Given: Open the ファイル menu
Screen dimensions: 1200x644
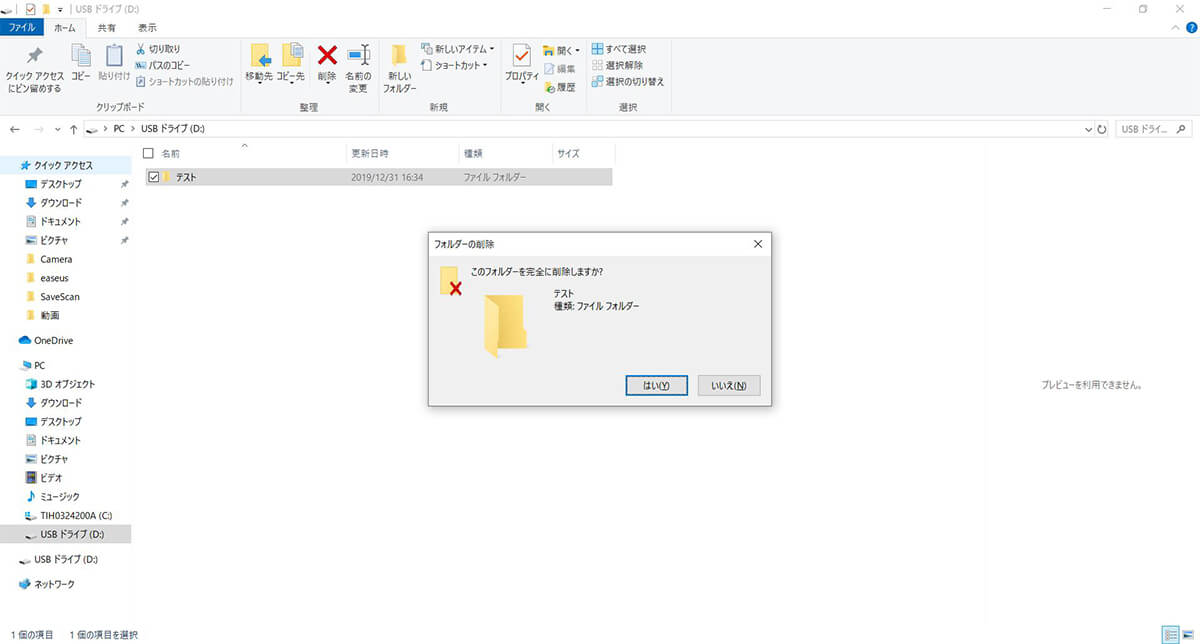Looking at the screenshot, I should click(21, 27).
